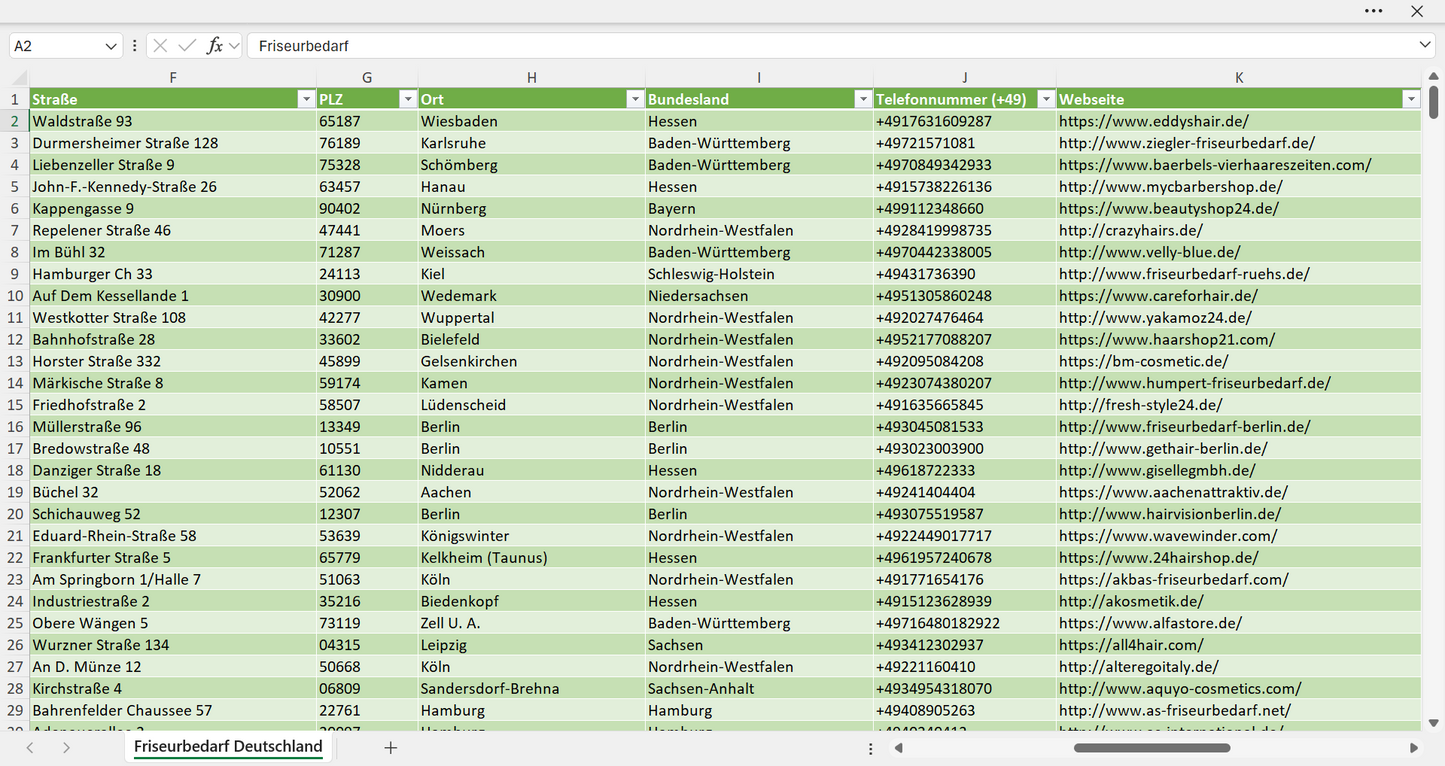Image resolution: width=1445 pixels, height=766 pixels.
Task: Open the 24hairshop.de link
Action: click(1159, 558)
